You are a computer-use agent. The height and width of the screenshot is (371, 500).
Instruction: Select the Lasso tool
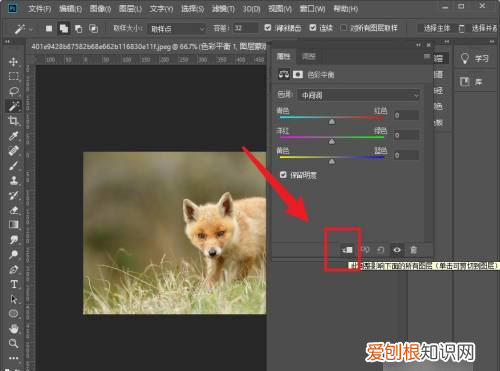13,91
